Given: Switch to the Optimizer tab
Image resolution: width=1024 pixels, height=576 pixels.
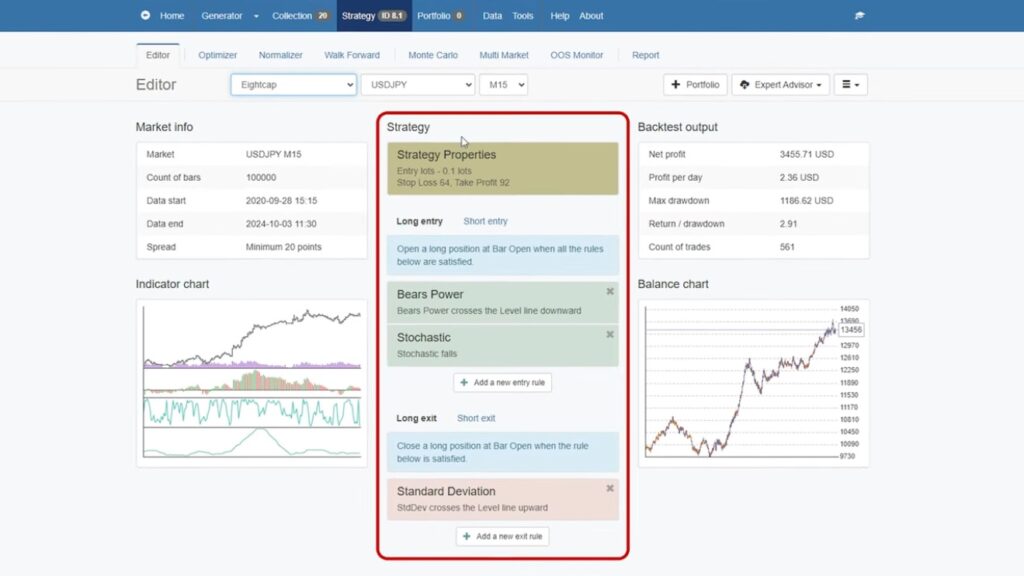Looking at the screenshot, I should [218, 55].
